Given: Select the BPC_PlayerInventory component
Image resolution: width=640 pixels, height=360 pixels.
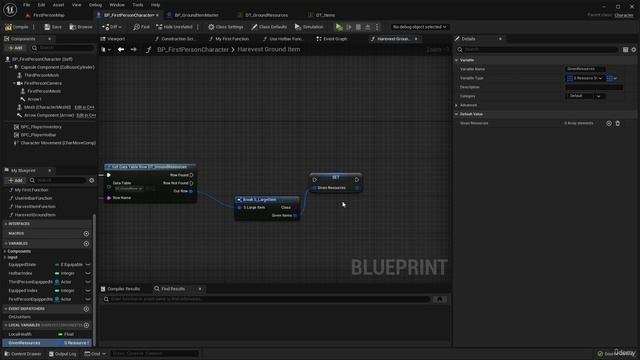Looking at the screenshot, I should click(41, 127).
